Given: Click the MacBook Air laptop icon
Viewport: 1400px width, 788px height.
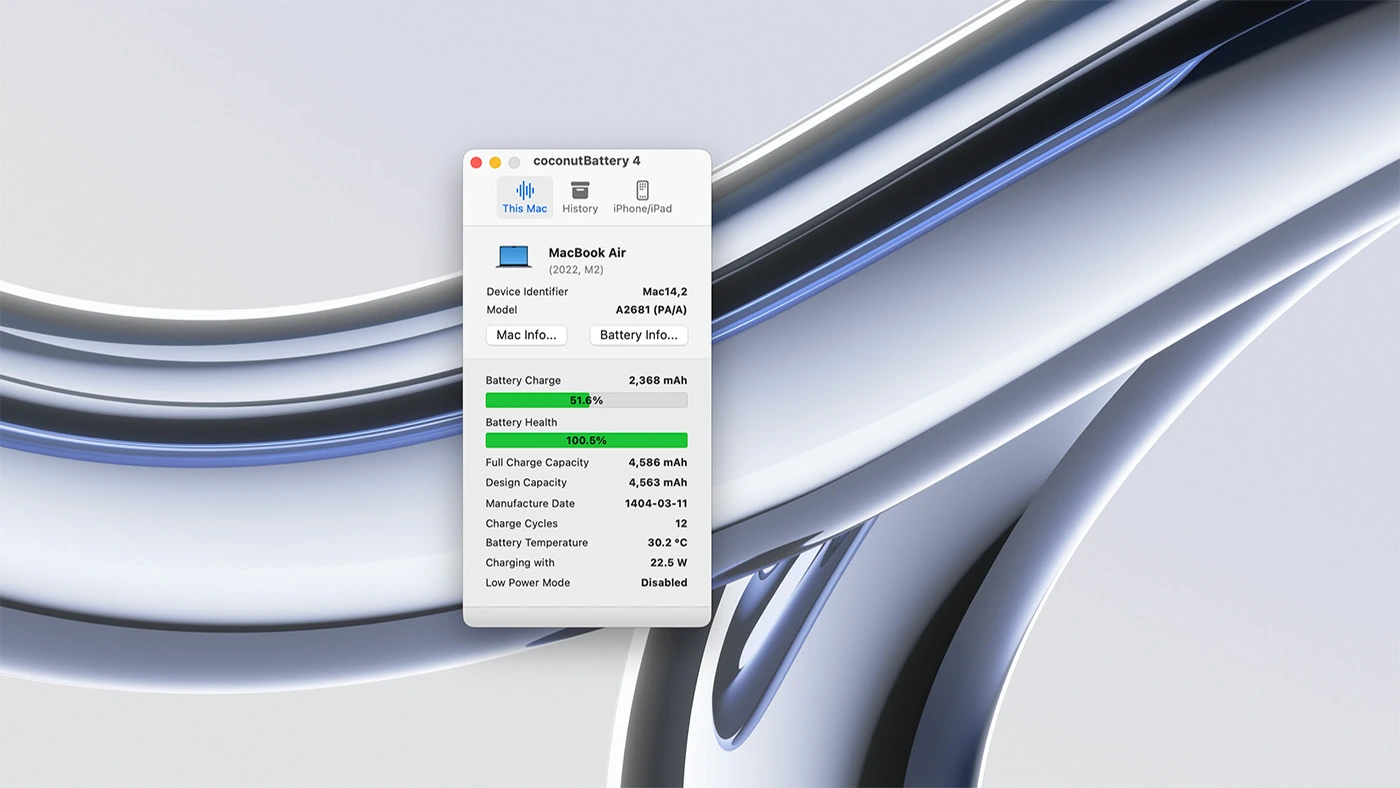Looking at the screenshot, I should [x=514, y=257].
